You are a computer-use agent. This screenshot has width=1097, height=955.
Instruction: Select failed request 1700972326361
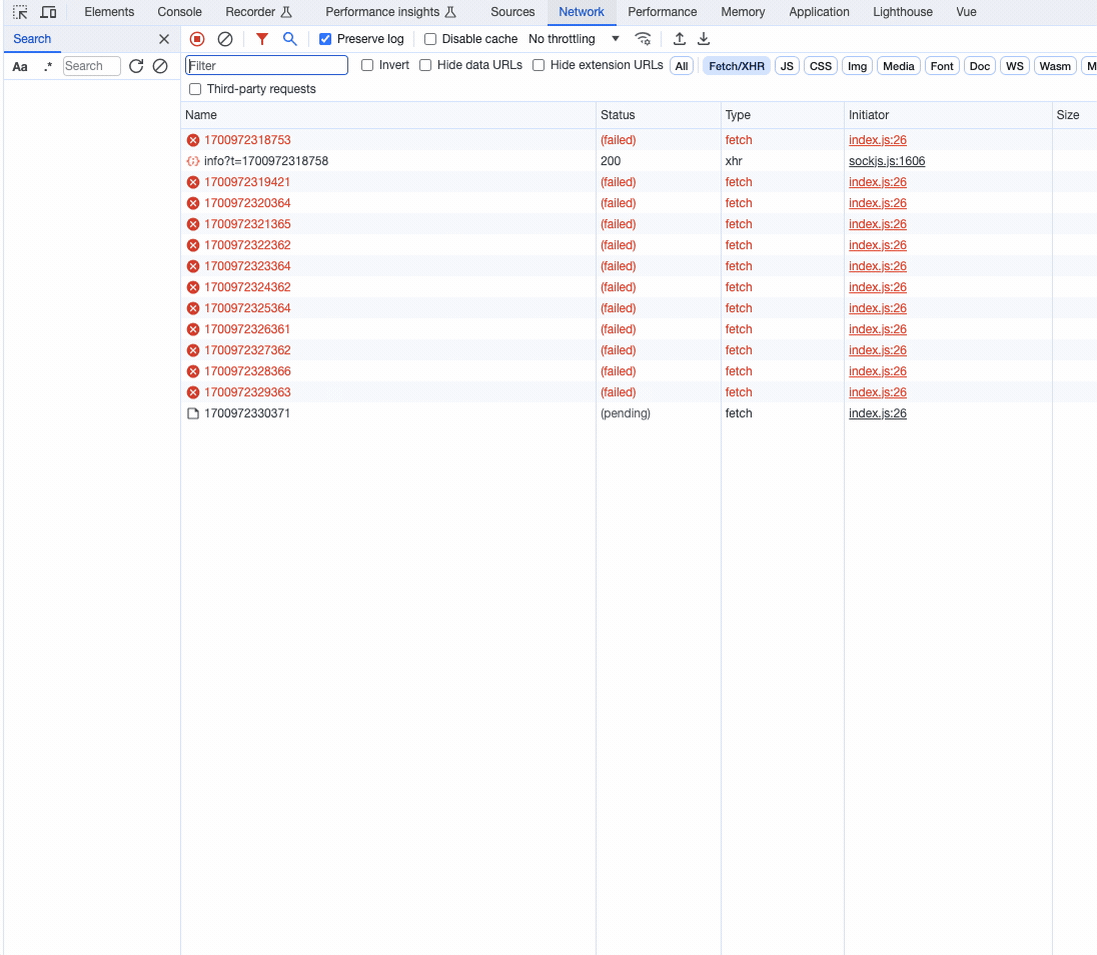[x=639, y=329]
